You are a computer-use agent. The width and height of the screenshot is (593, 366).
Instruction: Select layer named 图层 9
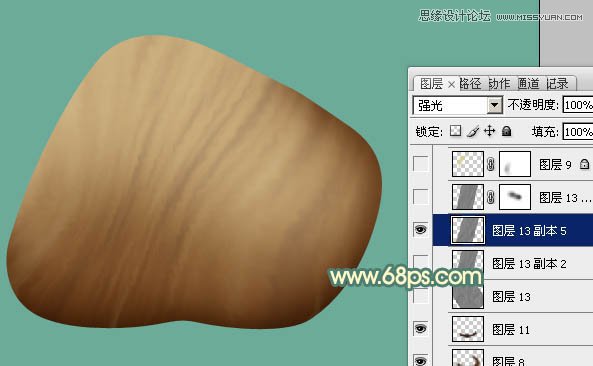click(555, 165)
